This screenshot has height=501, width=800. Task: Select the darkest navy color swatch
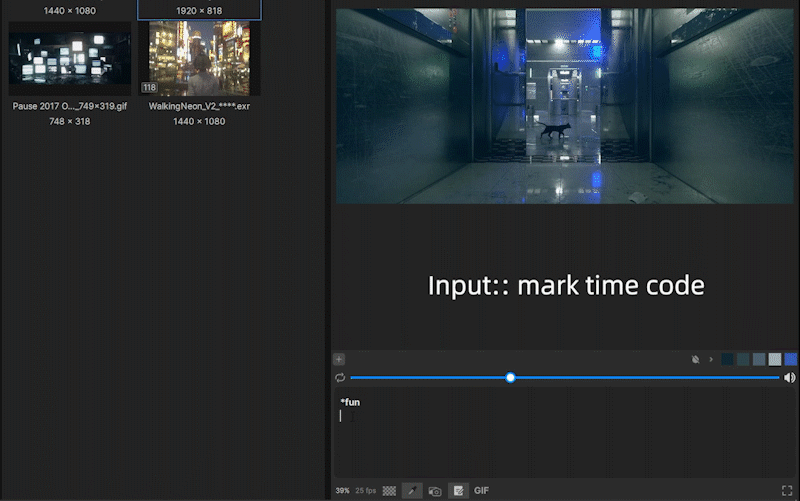[x=727, y=359]
